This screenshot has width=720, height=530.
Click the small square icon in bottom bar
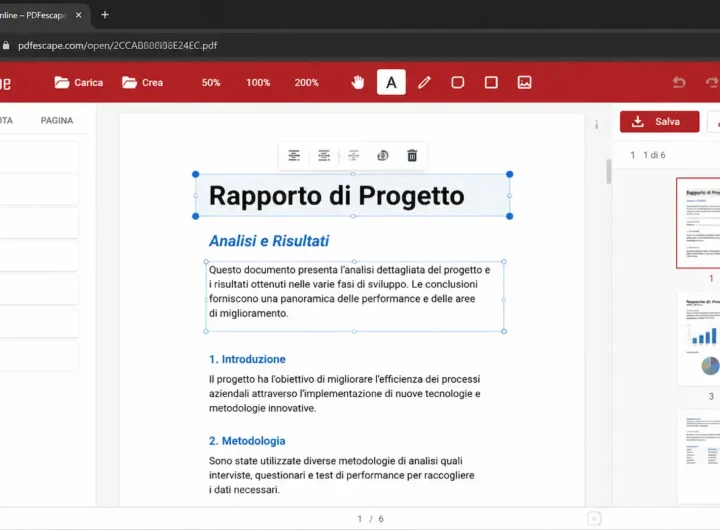click(x=594, y=519)
